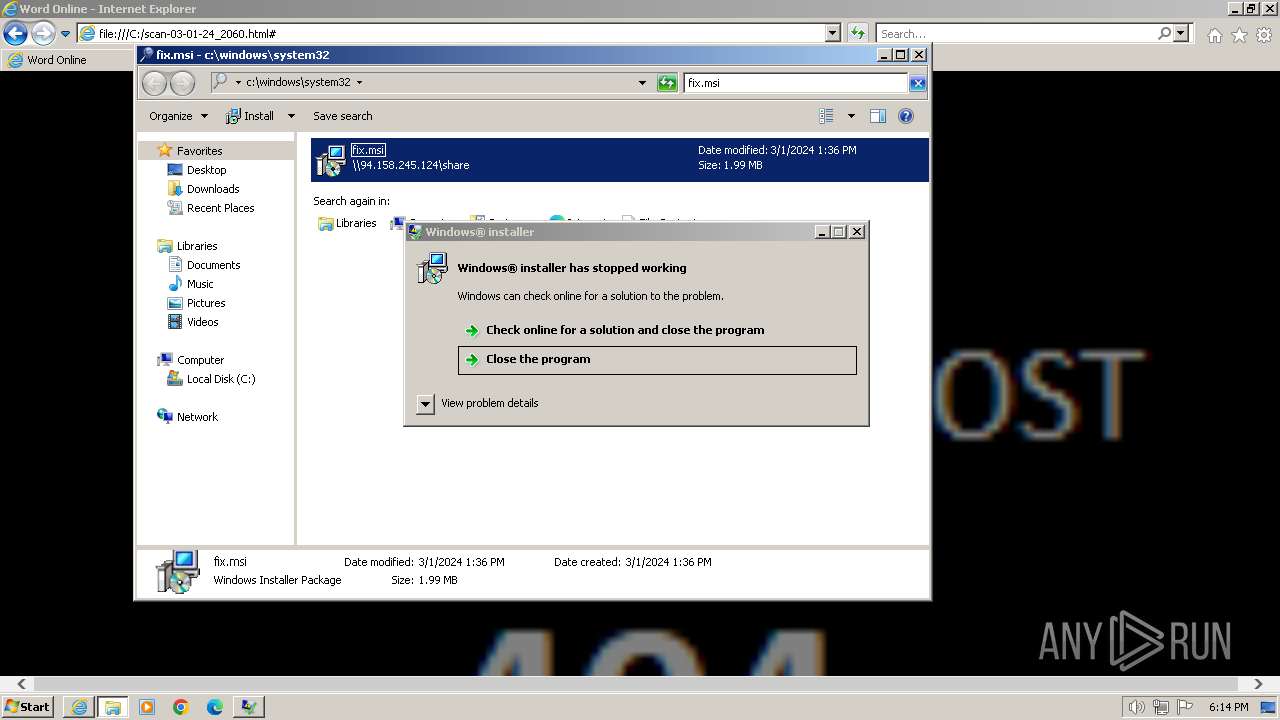Image resolution: width=1280 pixels, height=720 pixels.
Task: Select the Word Online browser tab
Action: pyautogui.click(x=47, y=60)
